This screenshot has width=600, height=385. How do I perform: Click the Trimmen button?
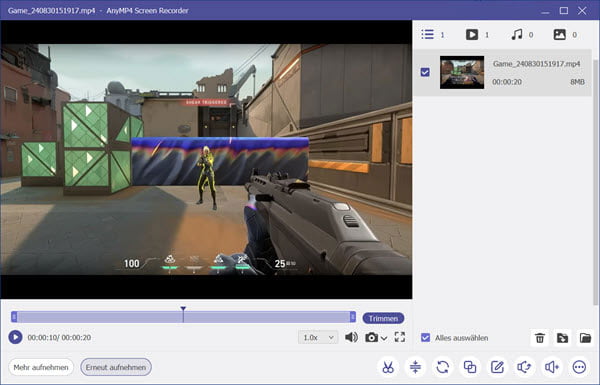point(383,318)
